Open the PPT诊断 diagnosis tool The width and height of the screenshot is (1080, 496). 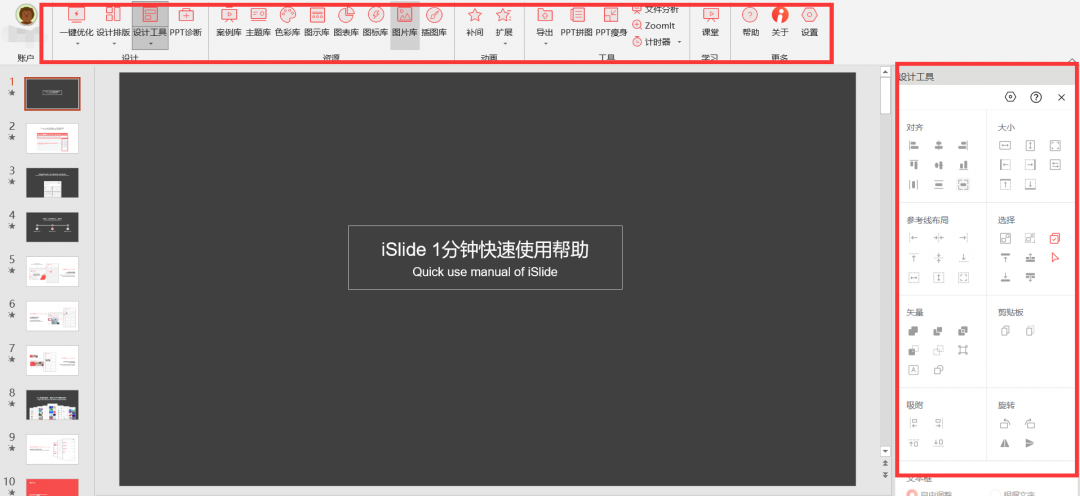point(185,21)
